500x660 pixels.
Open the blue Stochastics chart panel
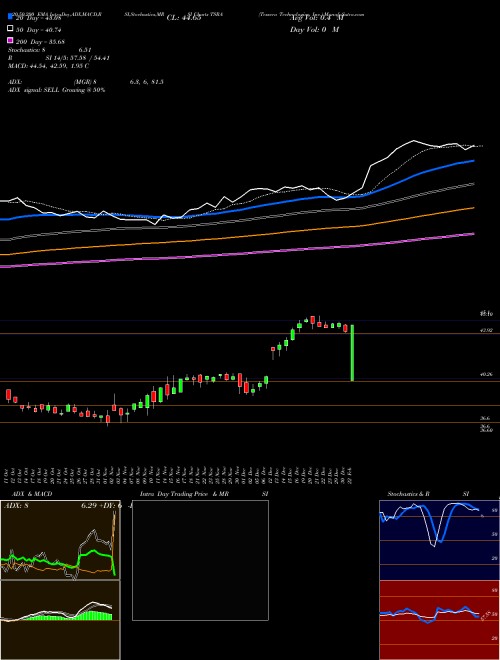click(439, 540)
